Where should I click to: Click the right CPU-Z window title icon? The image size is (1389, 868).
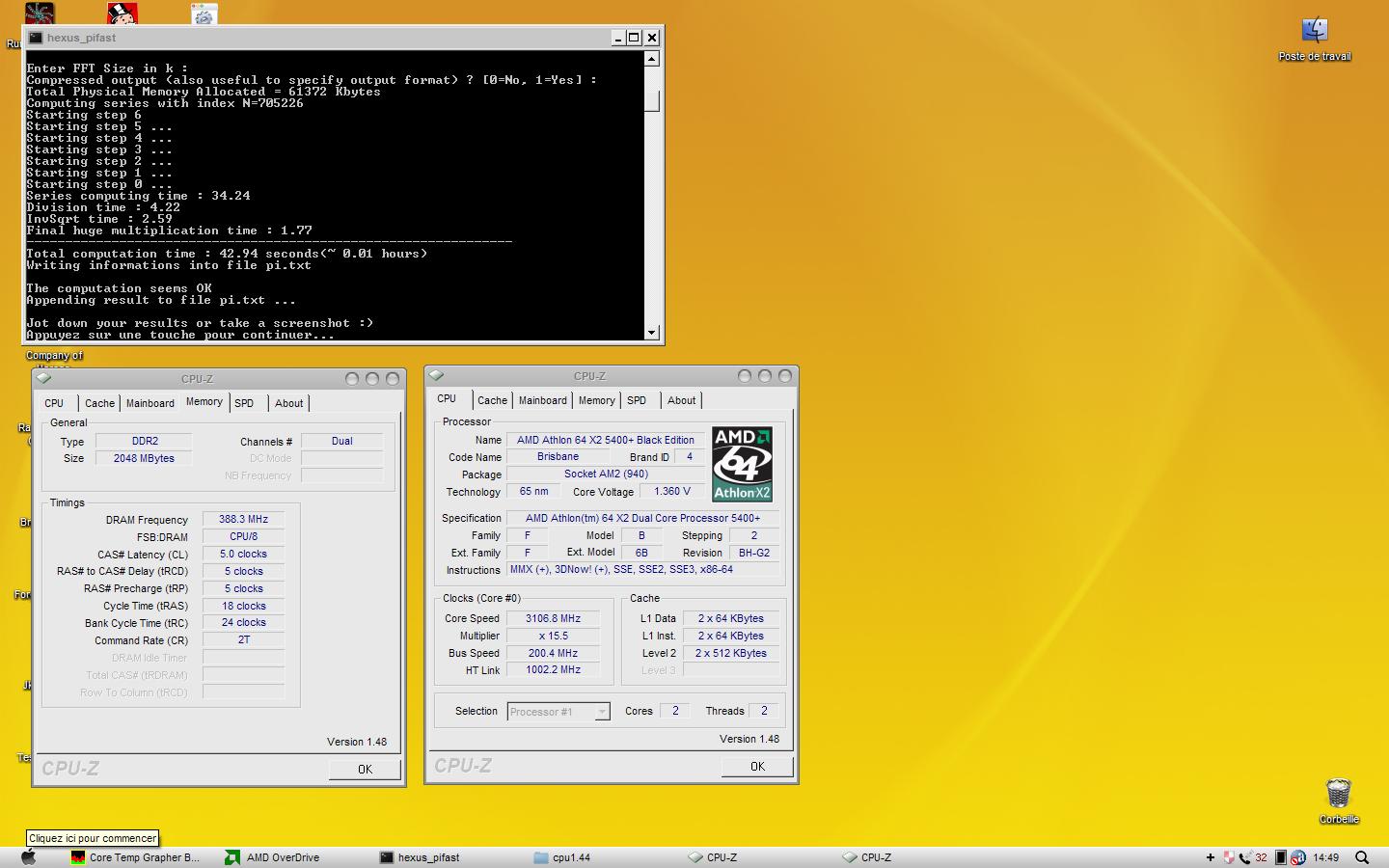[437, 375]
